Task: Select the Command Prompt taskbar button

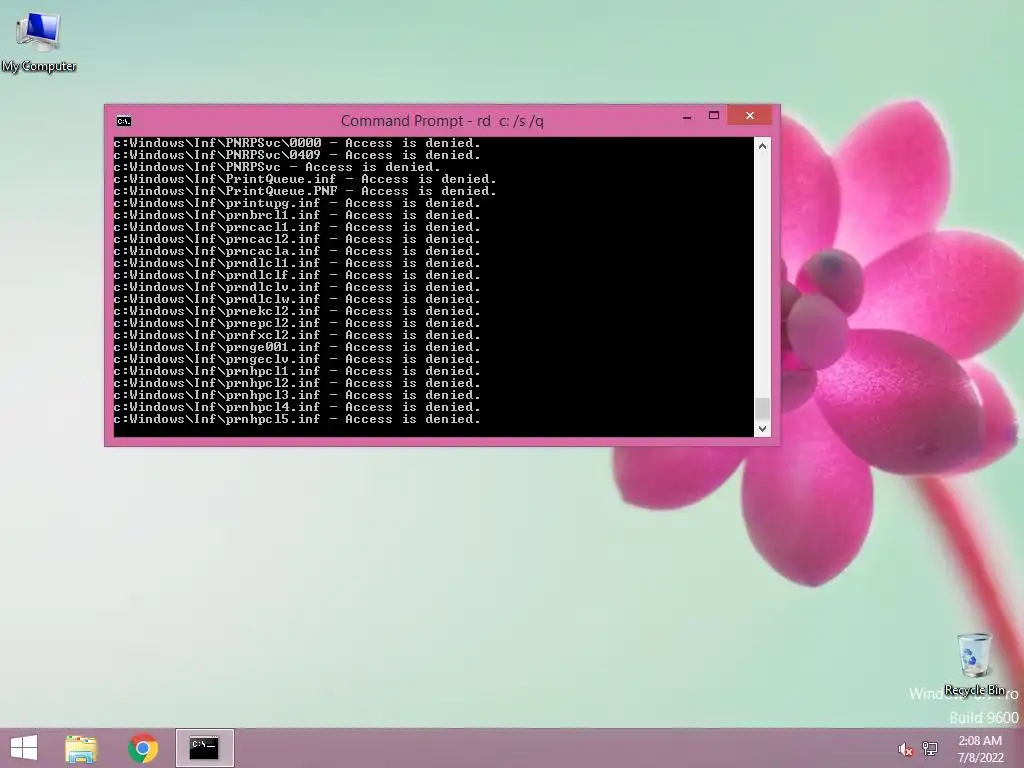Action: [204, 748]
